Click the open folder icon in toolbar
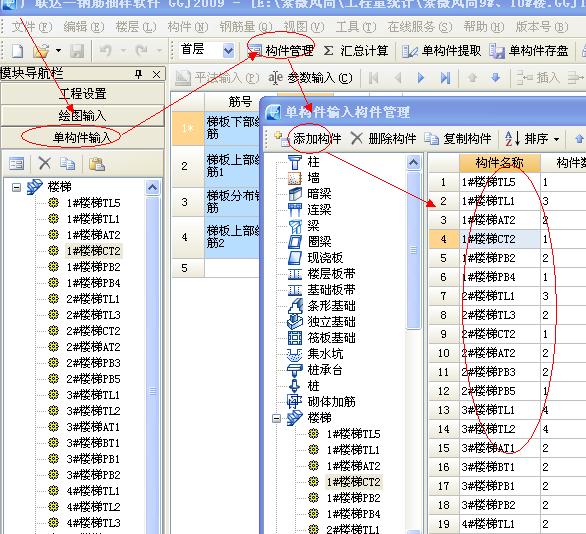The width and height of the screenshot is (586, 534). tap(41, 51)
